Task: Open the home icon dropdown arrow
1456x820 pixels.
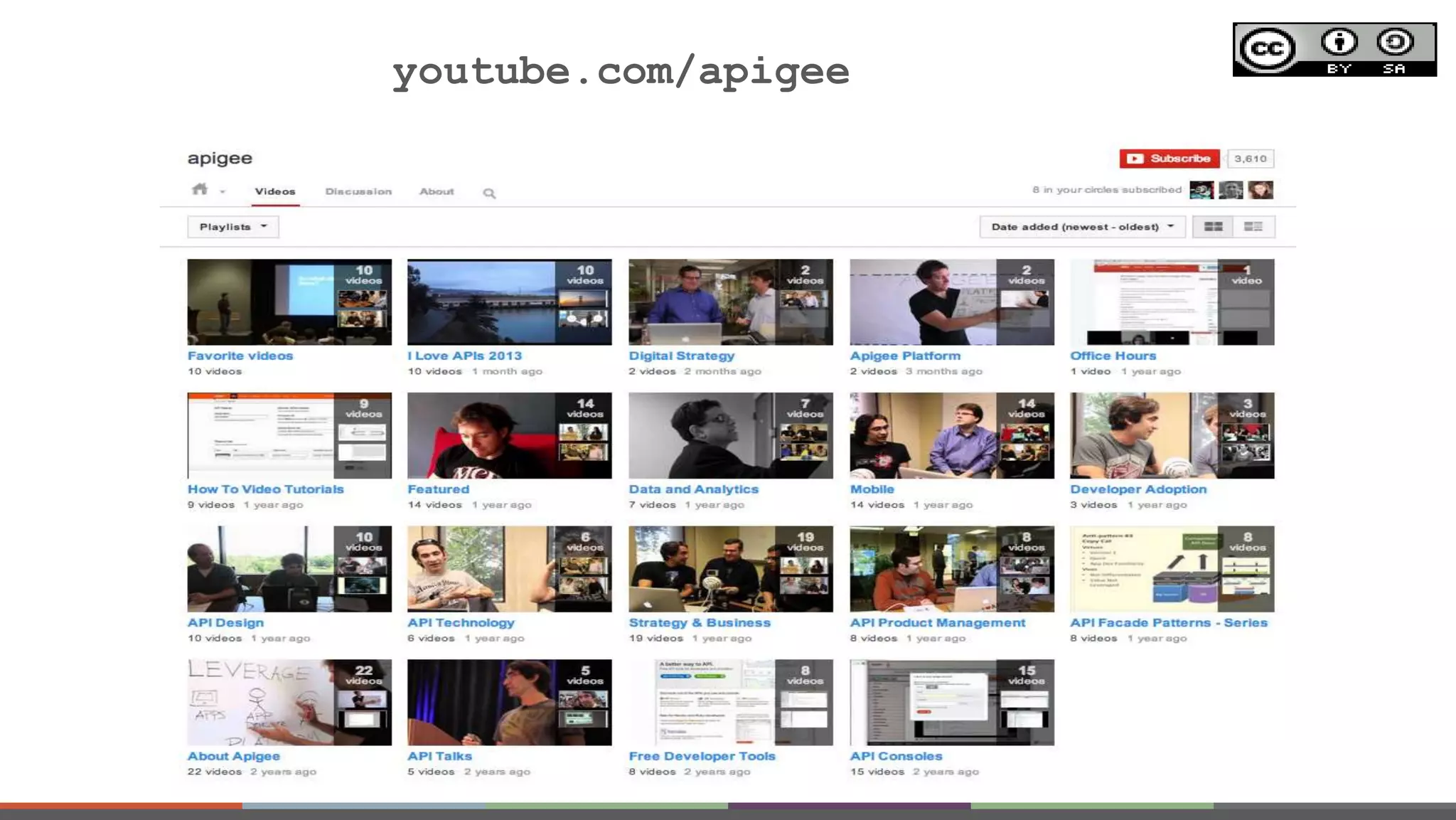Action: (x=223, y=192)
